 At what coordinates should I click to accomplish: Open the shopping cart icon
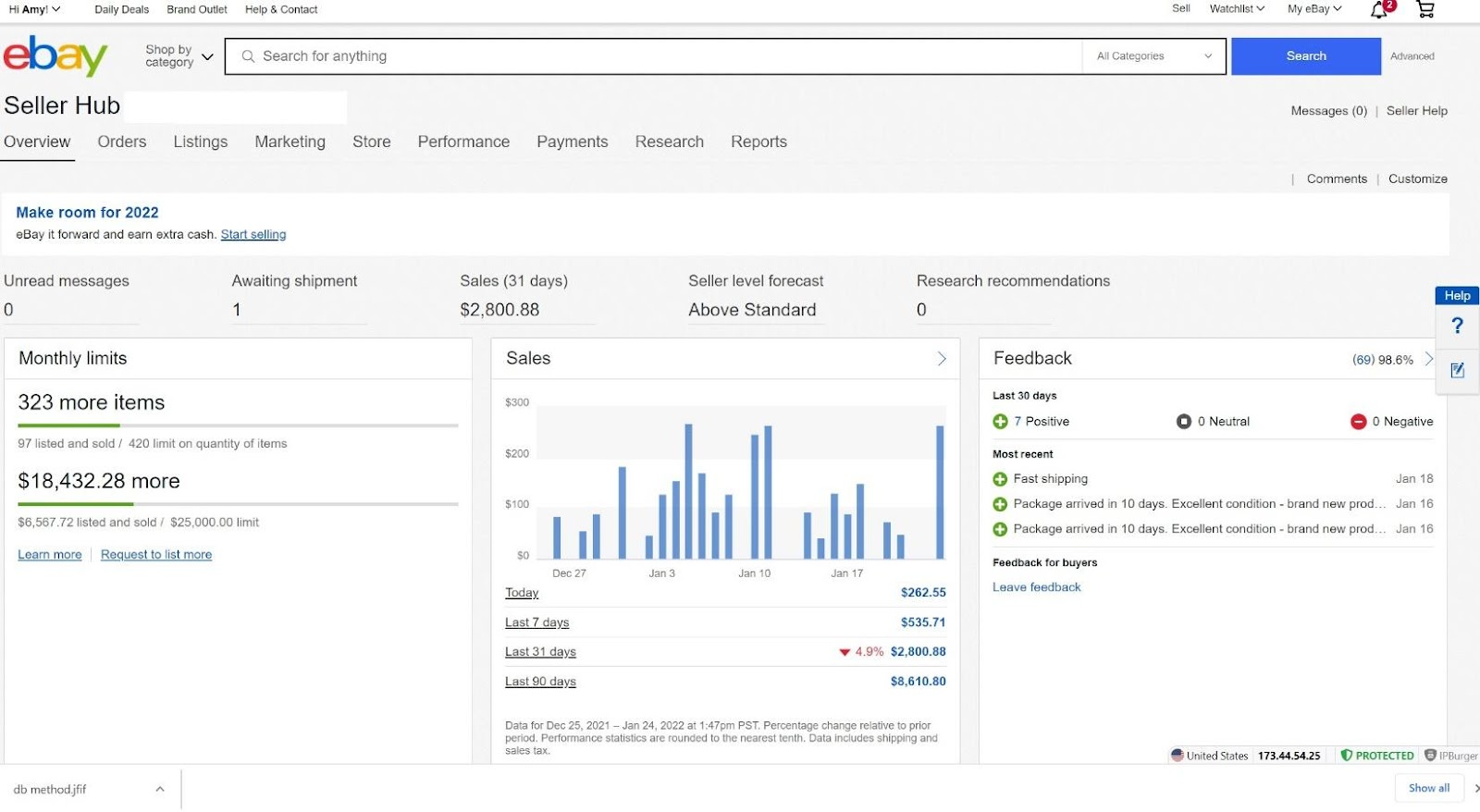[x=1425, y=9]
